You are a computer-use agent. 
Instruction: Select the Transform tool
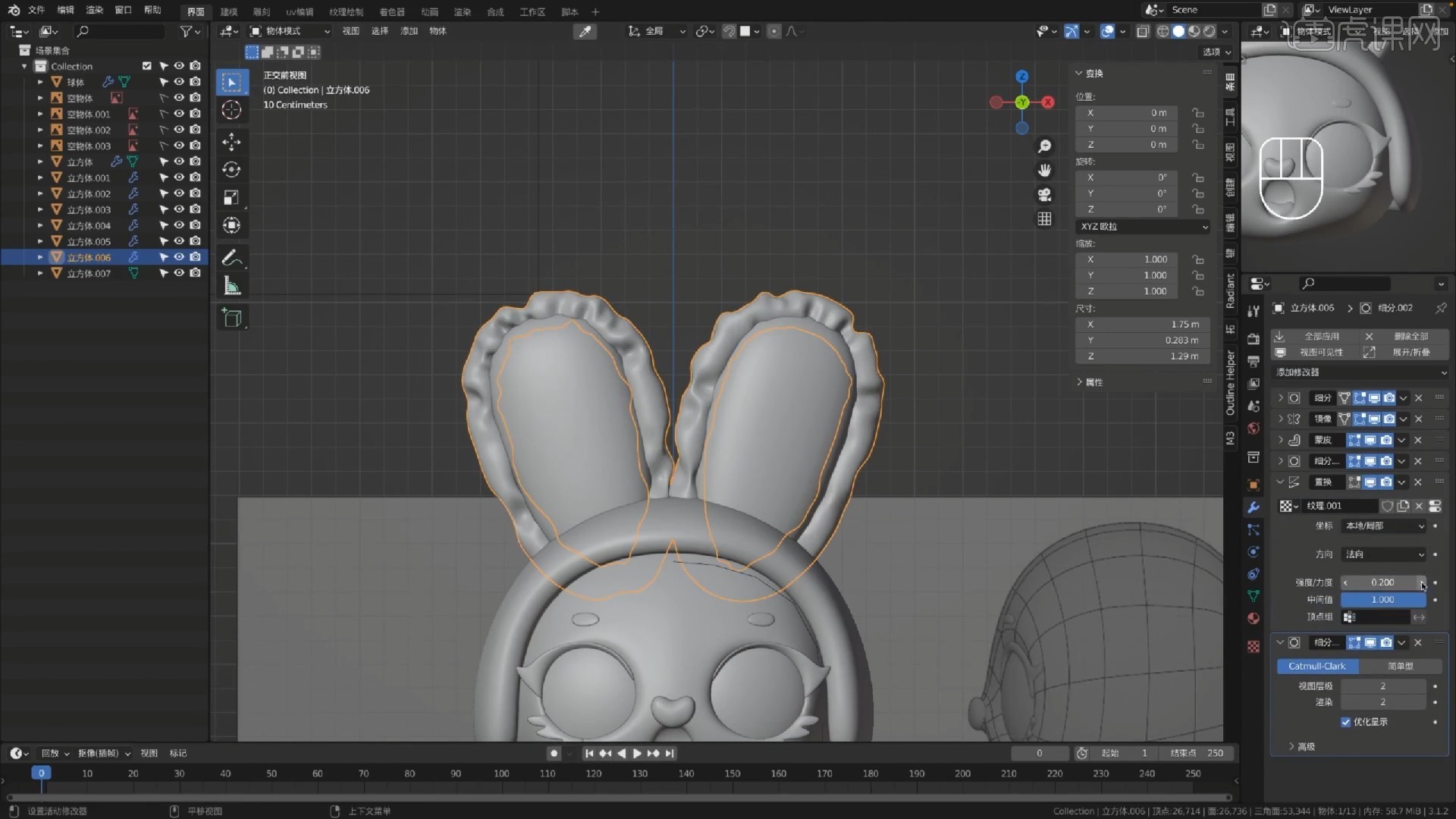(x=232, y=225)
